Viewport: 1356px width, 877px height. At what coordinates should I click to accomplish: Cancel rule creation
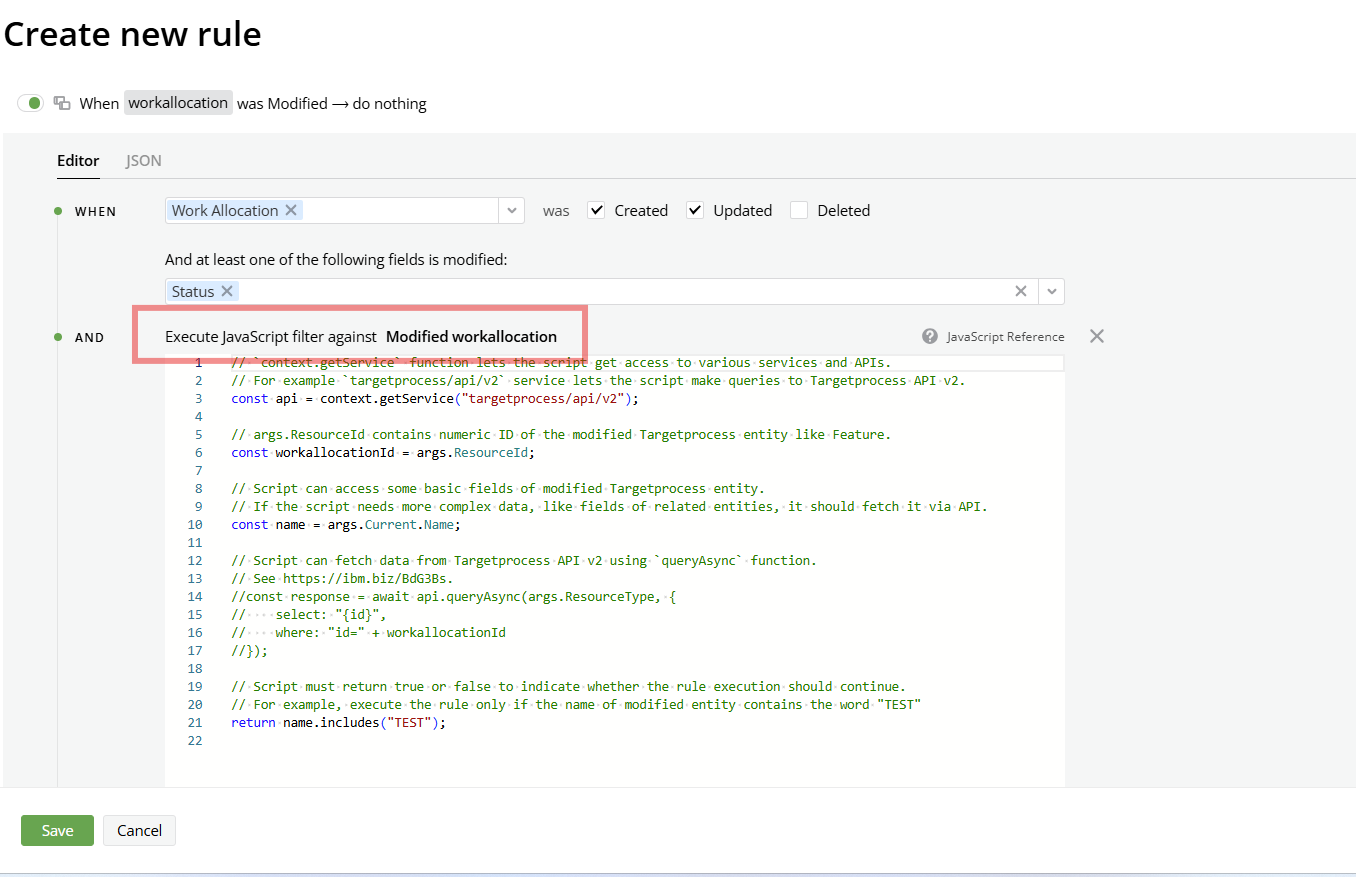click(x=139, y=830)
